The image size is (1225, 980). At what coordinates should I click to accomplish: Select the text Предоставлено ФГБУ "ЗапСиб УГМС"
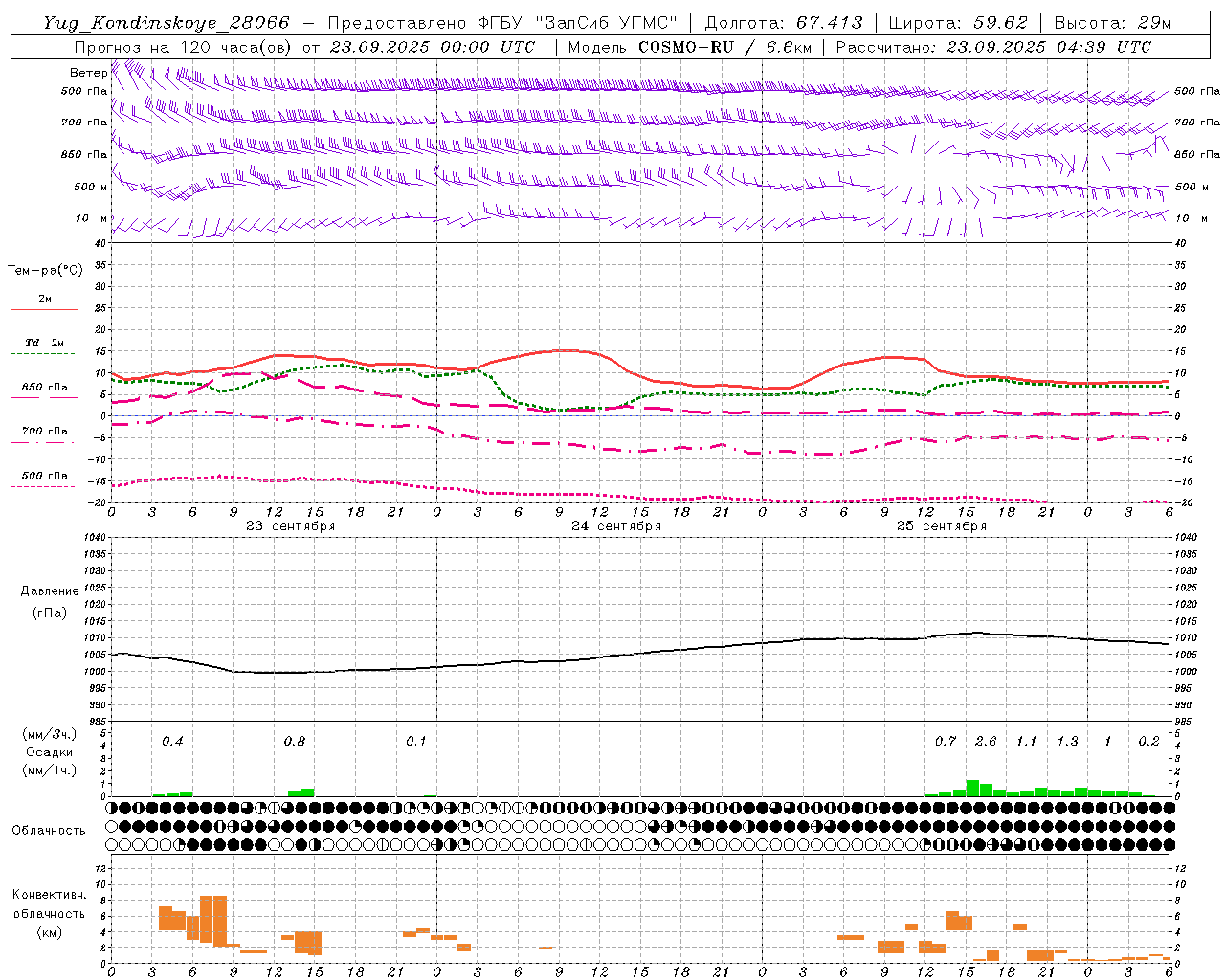[502, 23]
